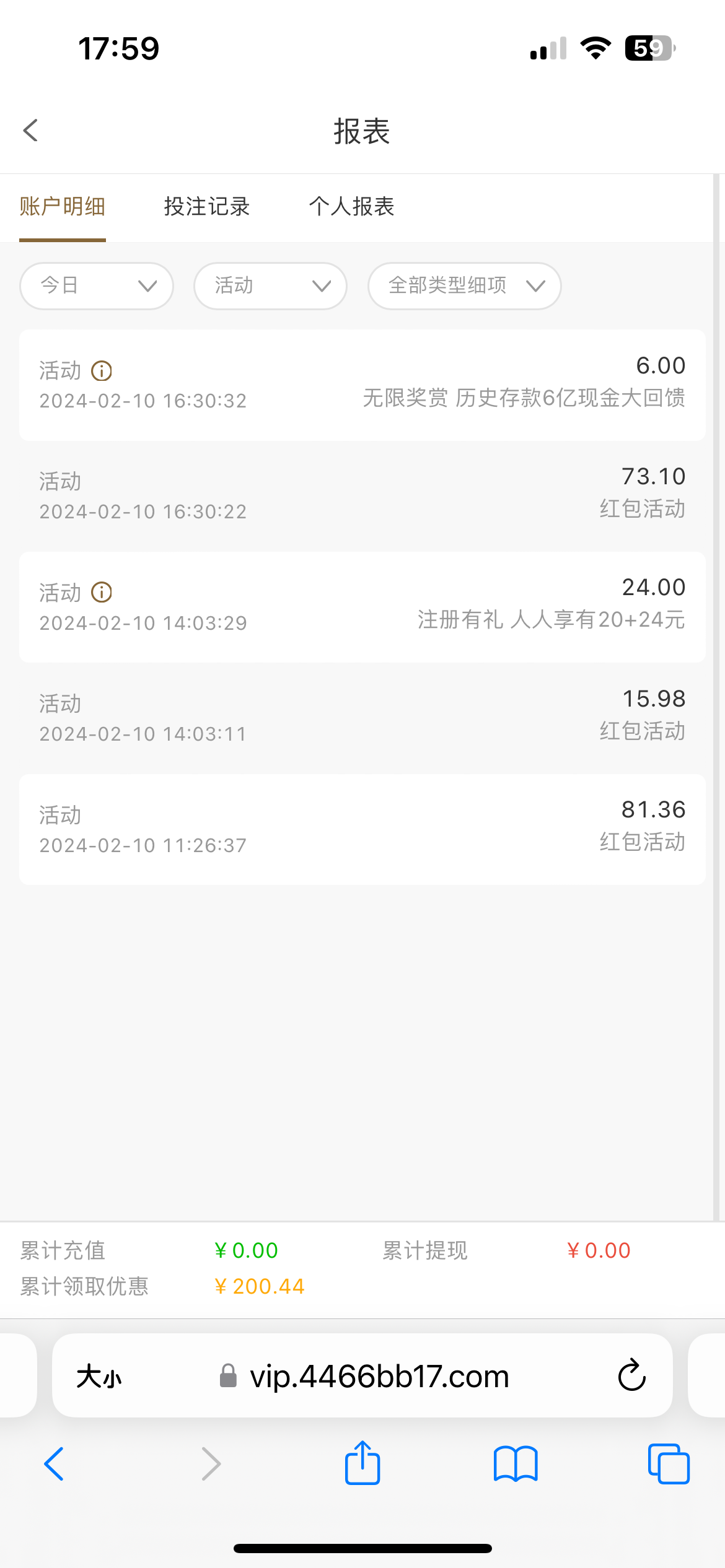Open the 活动 type filter dropdown

(270, 286)
